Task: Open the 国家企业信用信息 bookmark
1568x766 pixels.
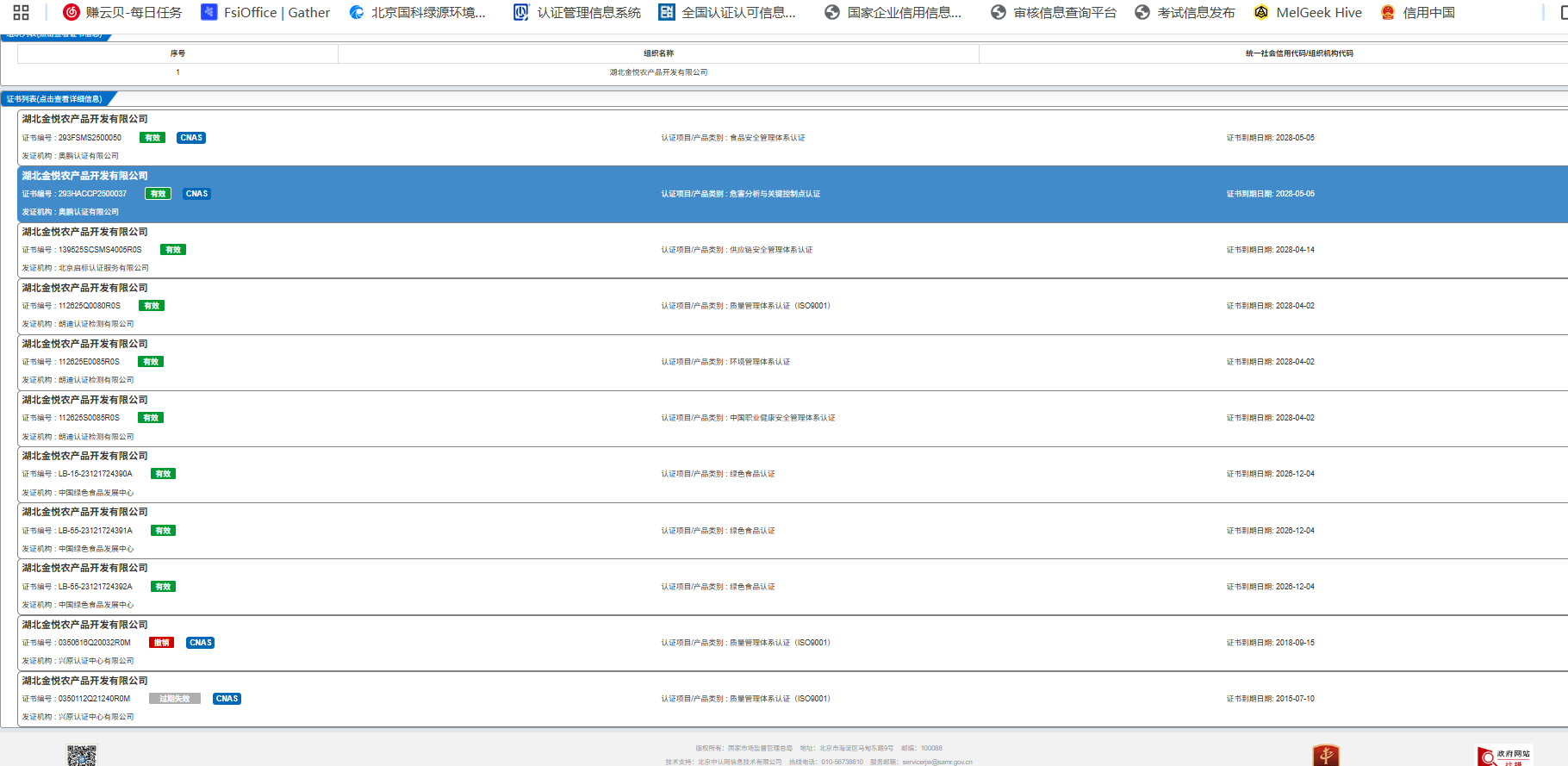Action: point(893,12)
